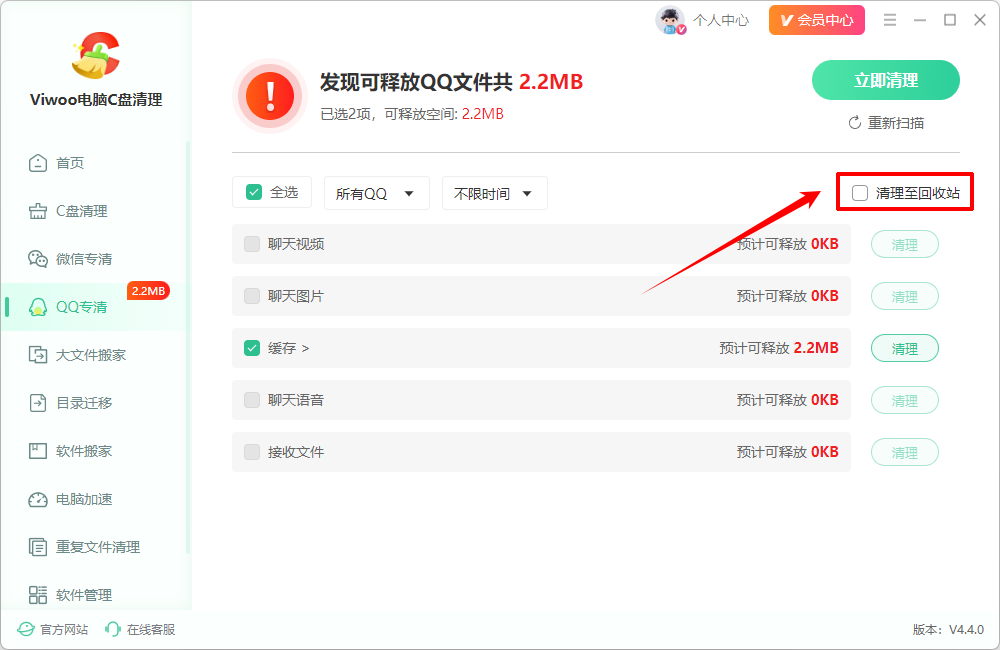Click the version text V4.4.0
The image size is (1000, 650).
coord(948,630)
